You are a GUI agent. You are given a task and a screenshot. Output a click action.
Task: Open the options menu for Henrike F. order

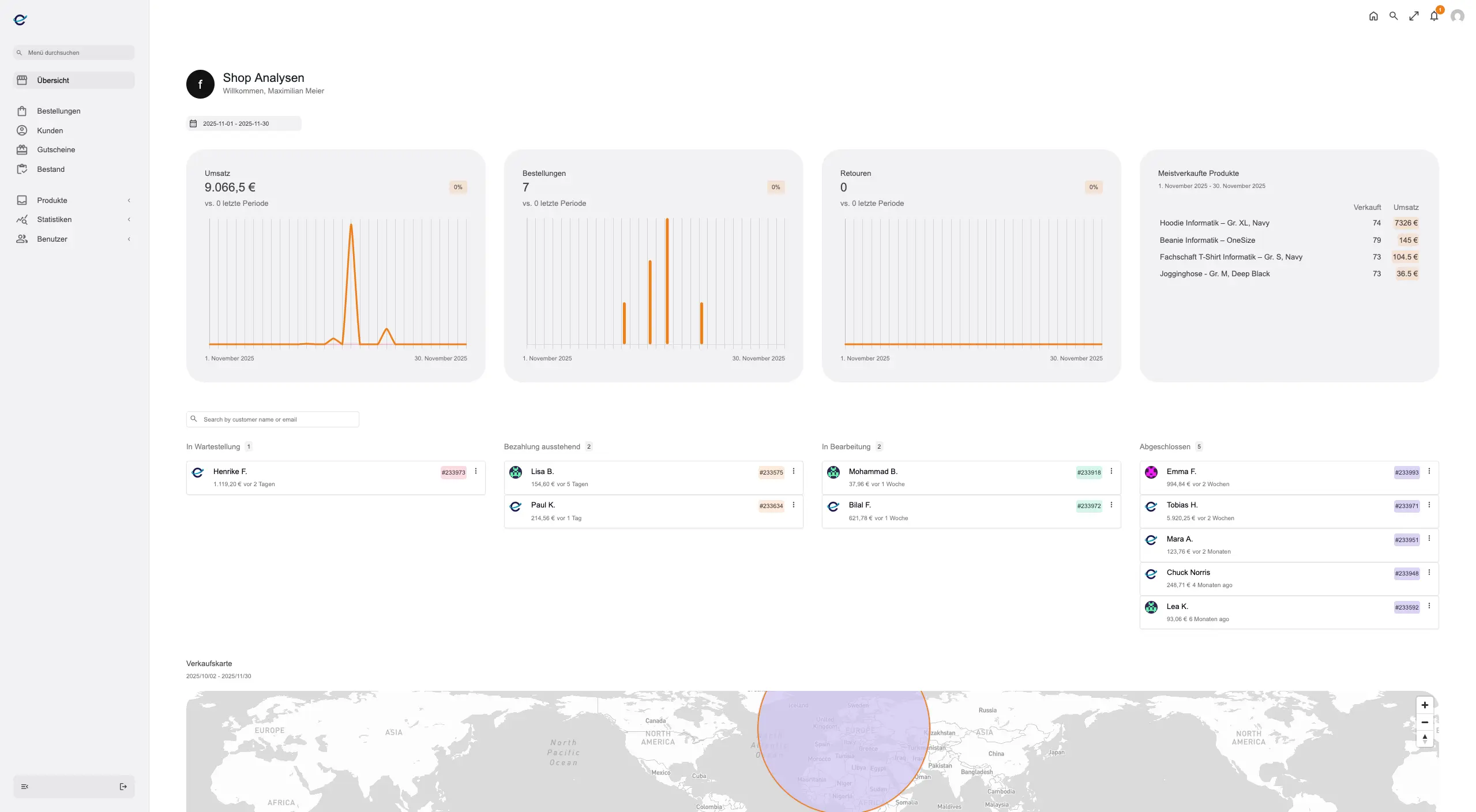pos(476,471)
